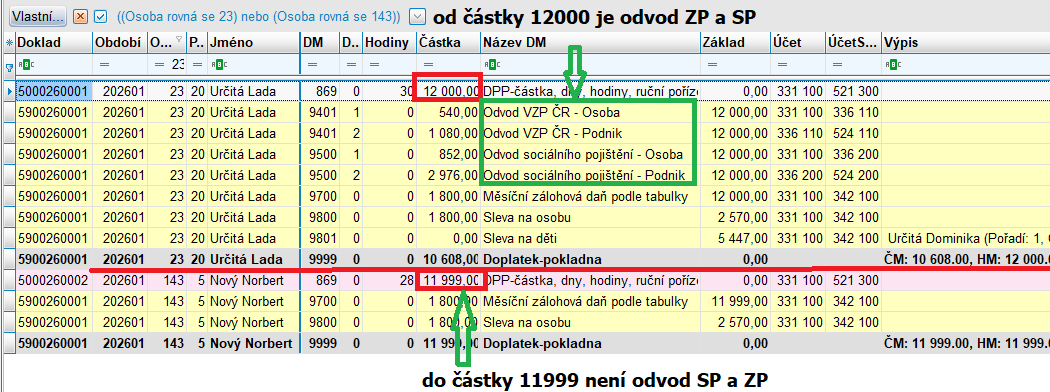Click the equals operator icon beside filter value 23

point(159,65)
